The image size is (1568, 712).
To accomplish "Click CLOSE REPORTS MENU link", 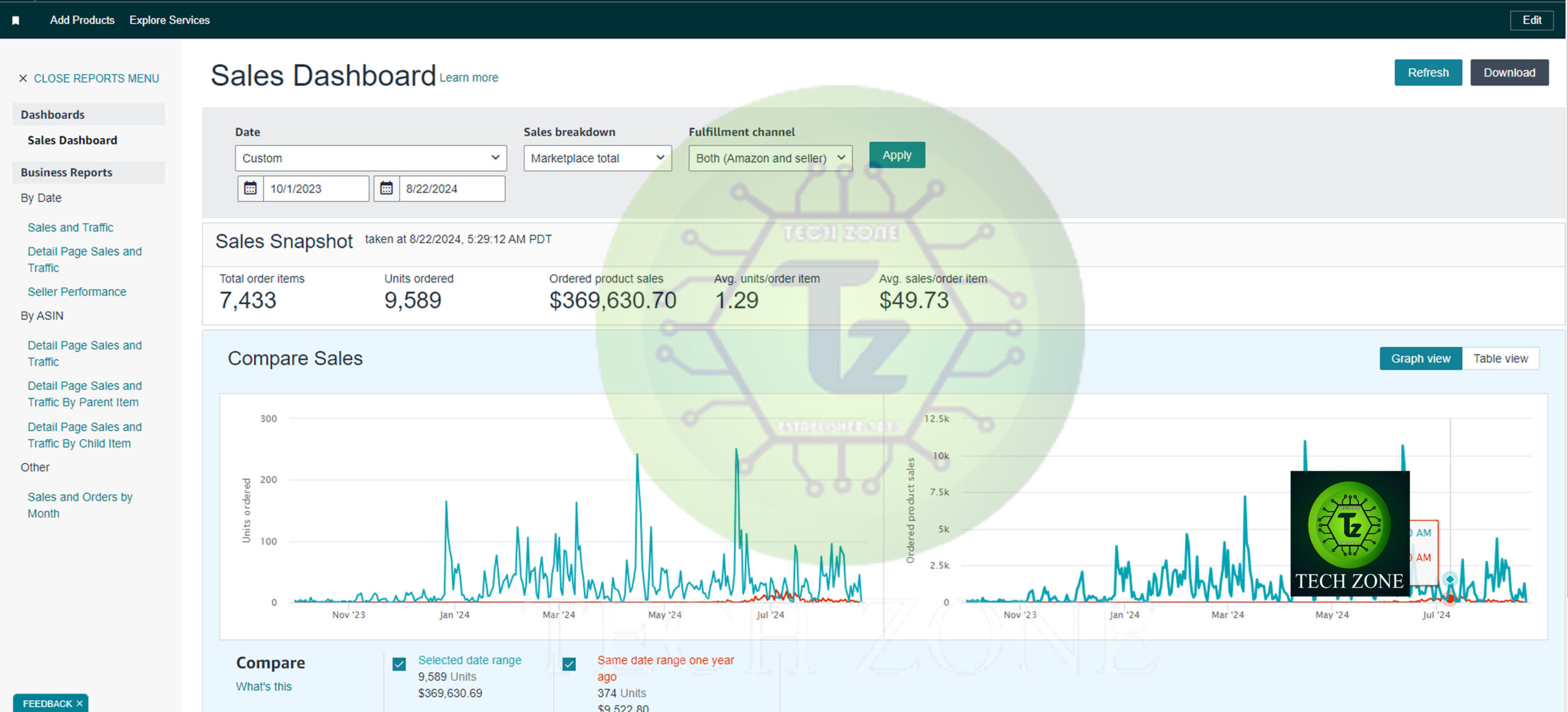I will pyautogui.click(x=96, y=78).
